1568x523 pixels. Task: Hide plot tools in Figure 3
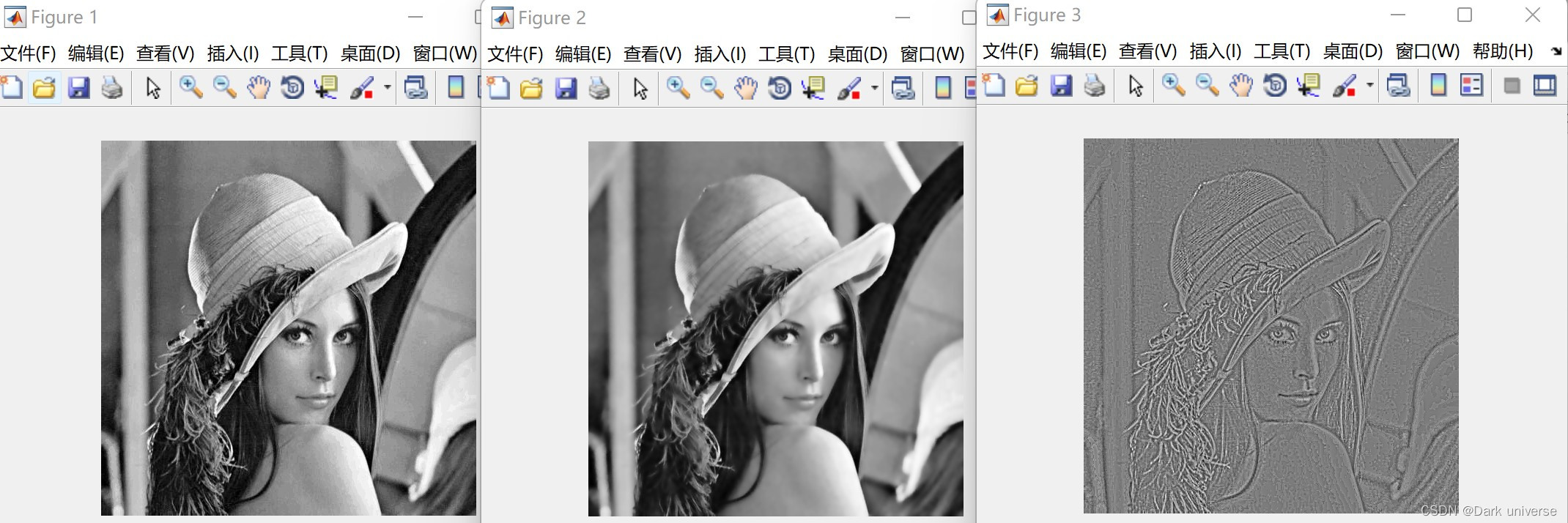pos(1512,86)
